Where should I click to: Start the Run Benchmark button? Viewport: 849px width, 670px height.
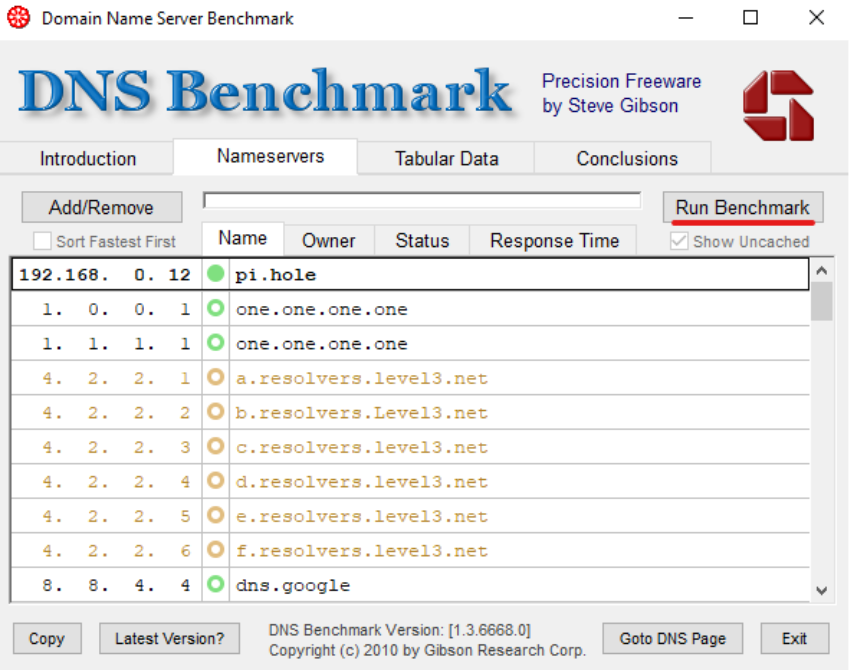coord(743,207)
